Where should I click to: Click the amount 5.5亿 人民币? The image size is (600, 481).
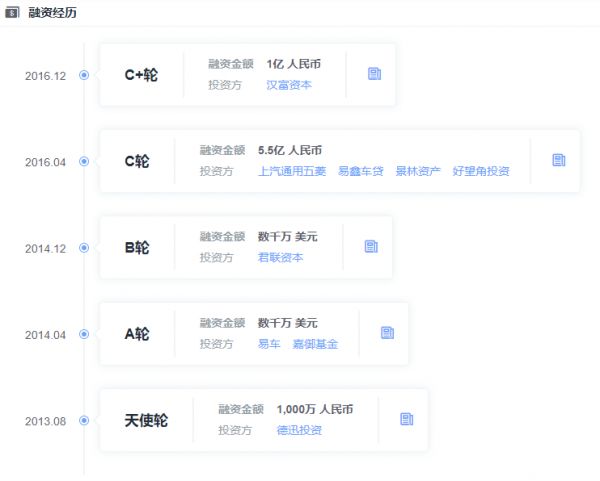point(290,150)
